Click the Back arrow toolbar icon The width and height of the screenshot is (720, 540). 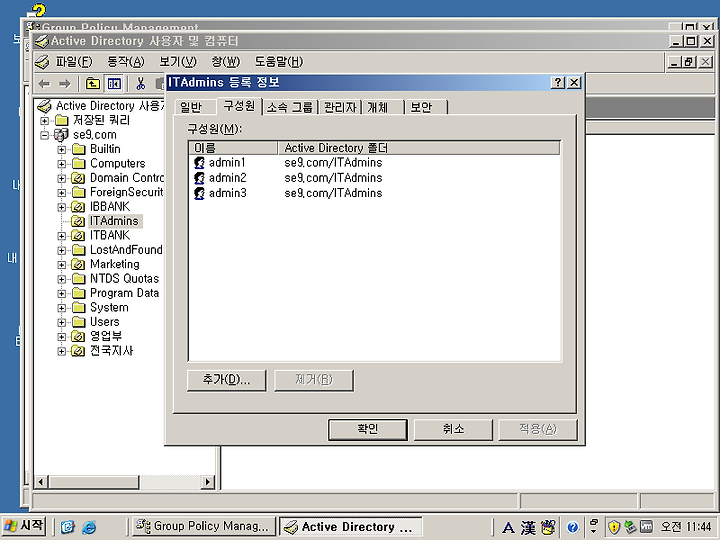(45, 84)
